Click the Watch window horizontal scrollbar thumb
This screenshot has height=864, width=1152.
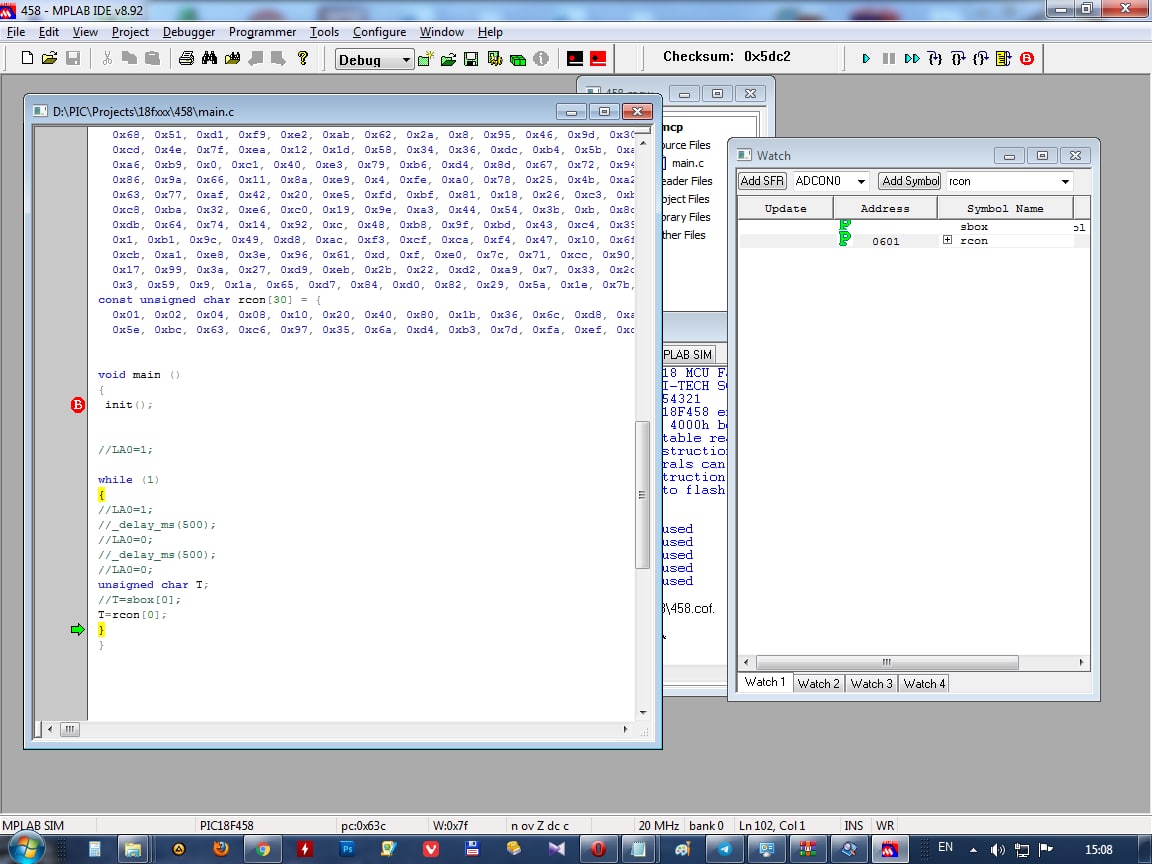(x=887, y=662)
